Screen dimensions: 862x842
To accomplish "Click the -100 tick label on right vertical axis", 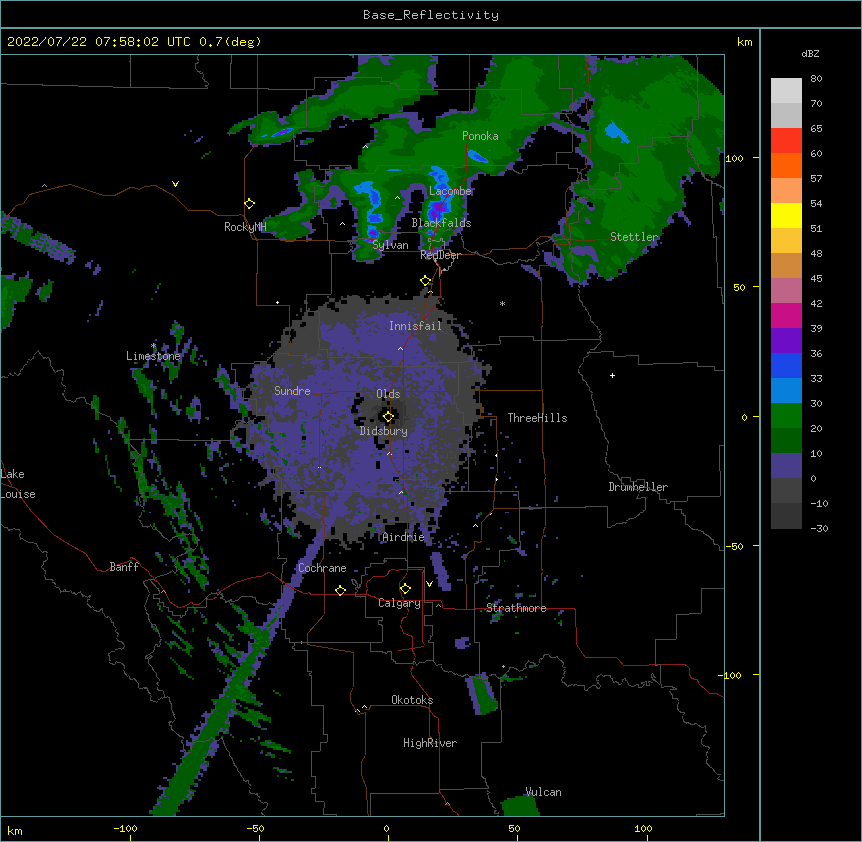I will (x=731, y=675).
